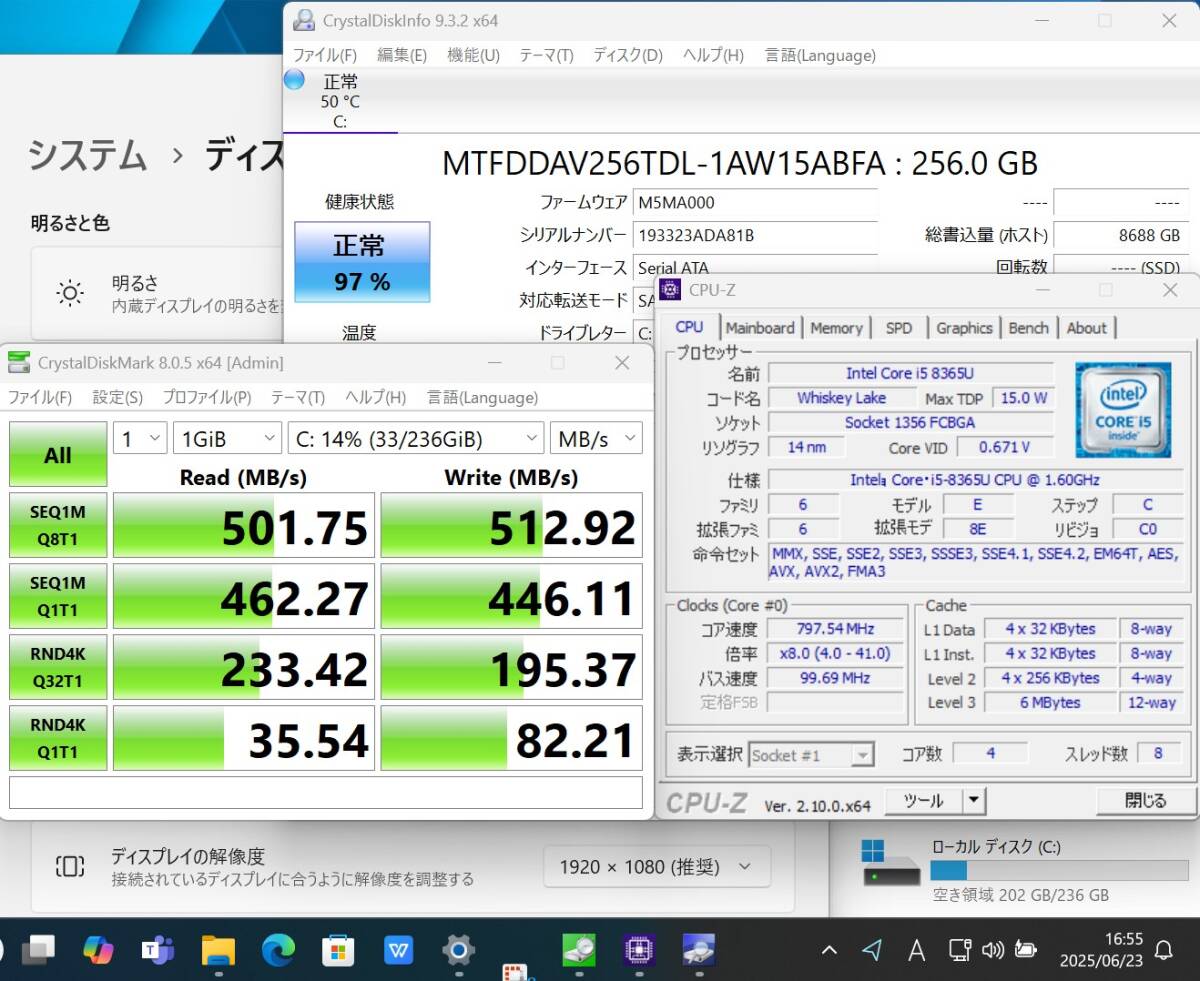Select the C: disk tab 正常 50 °C
This screenshot has height=981, width=1200.
[x=340, y=101]
